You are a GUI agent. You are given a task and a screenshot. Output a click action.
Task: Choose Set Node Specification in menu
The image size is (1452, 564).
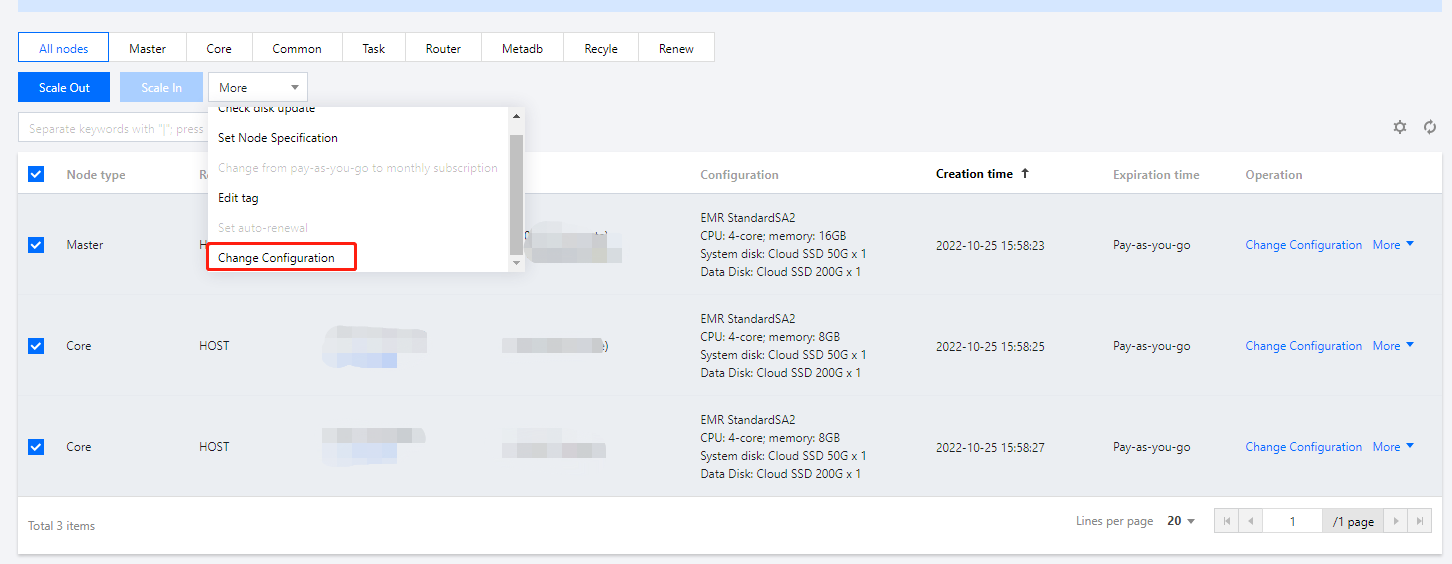click(359, 138)
